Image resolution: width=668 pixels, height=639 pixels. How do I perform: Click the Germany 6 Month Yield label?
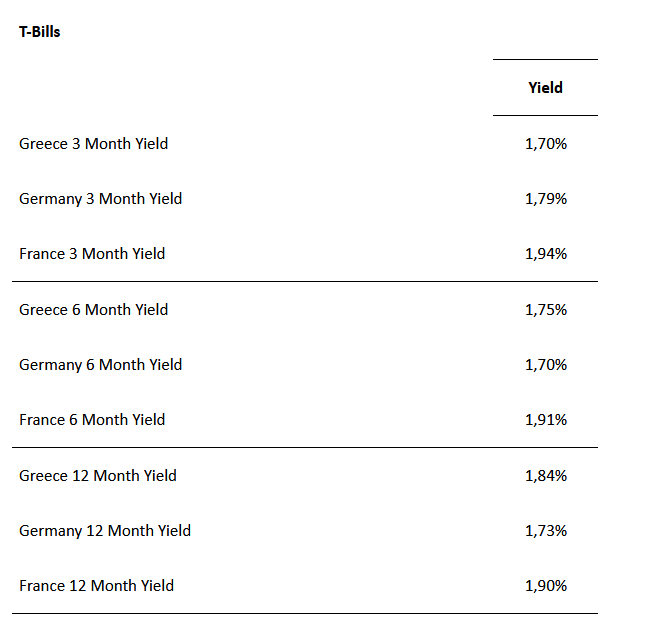point(100,365)
